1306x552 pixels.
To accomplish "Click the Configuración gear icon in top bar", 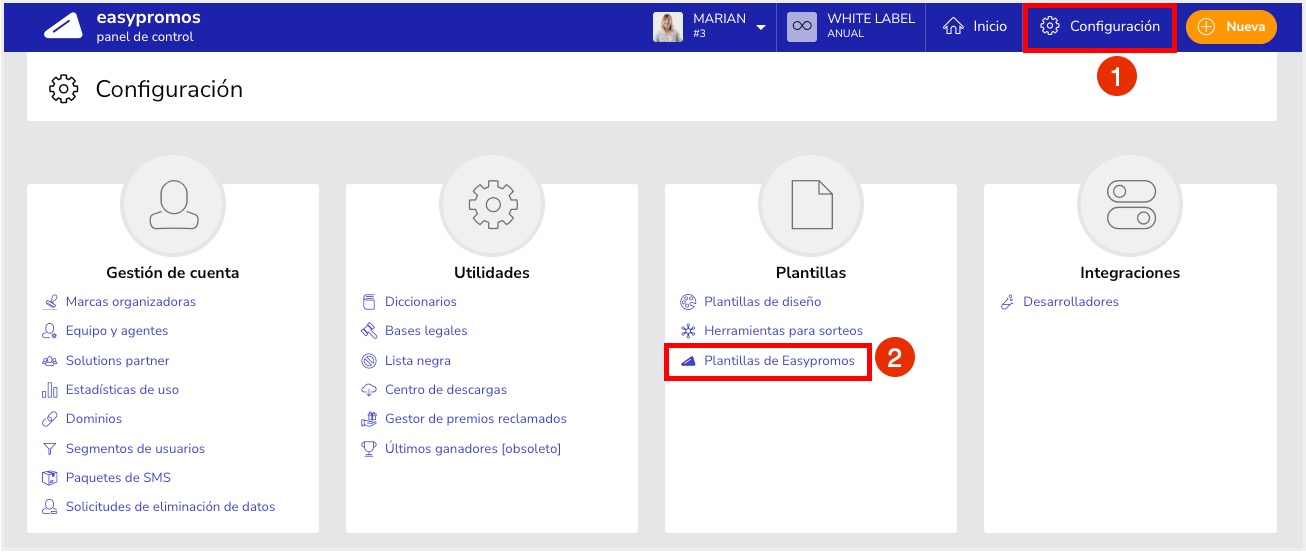I will [x=1049, y=26].
